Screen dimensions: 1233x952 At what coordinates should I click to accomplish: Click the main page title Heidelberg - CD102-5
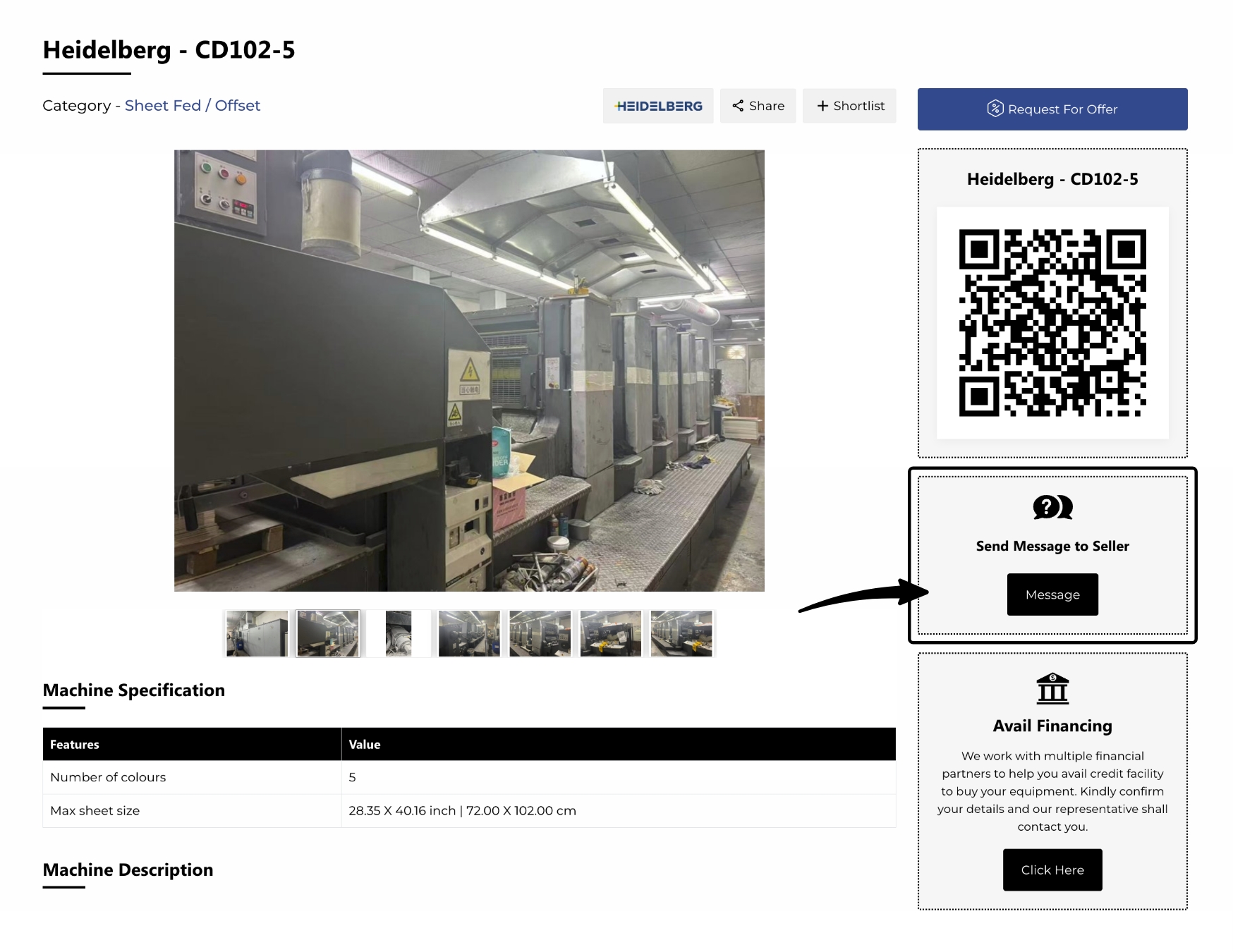169,50
